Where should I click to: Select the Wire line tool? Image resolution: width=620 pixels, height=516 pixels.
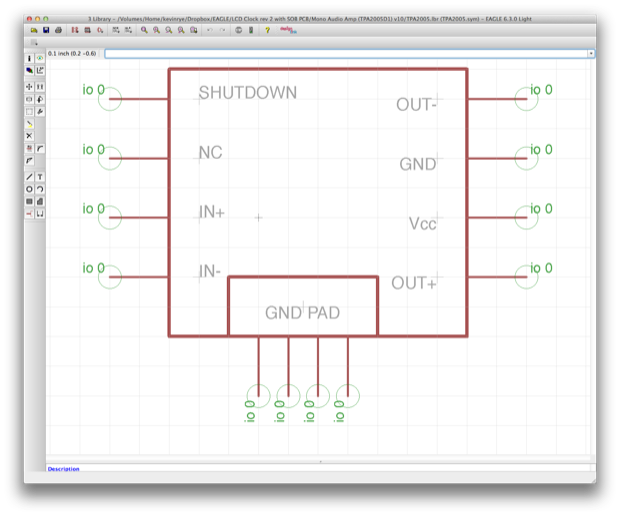point(29,177)
